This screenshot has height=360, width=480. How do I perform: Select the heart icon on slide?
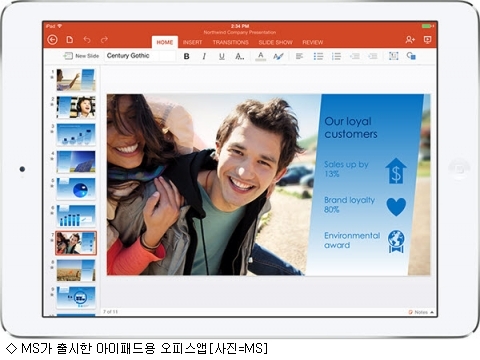point(396,207)
